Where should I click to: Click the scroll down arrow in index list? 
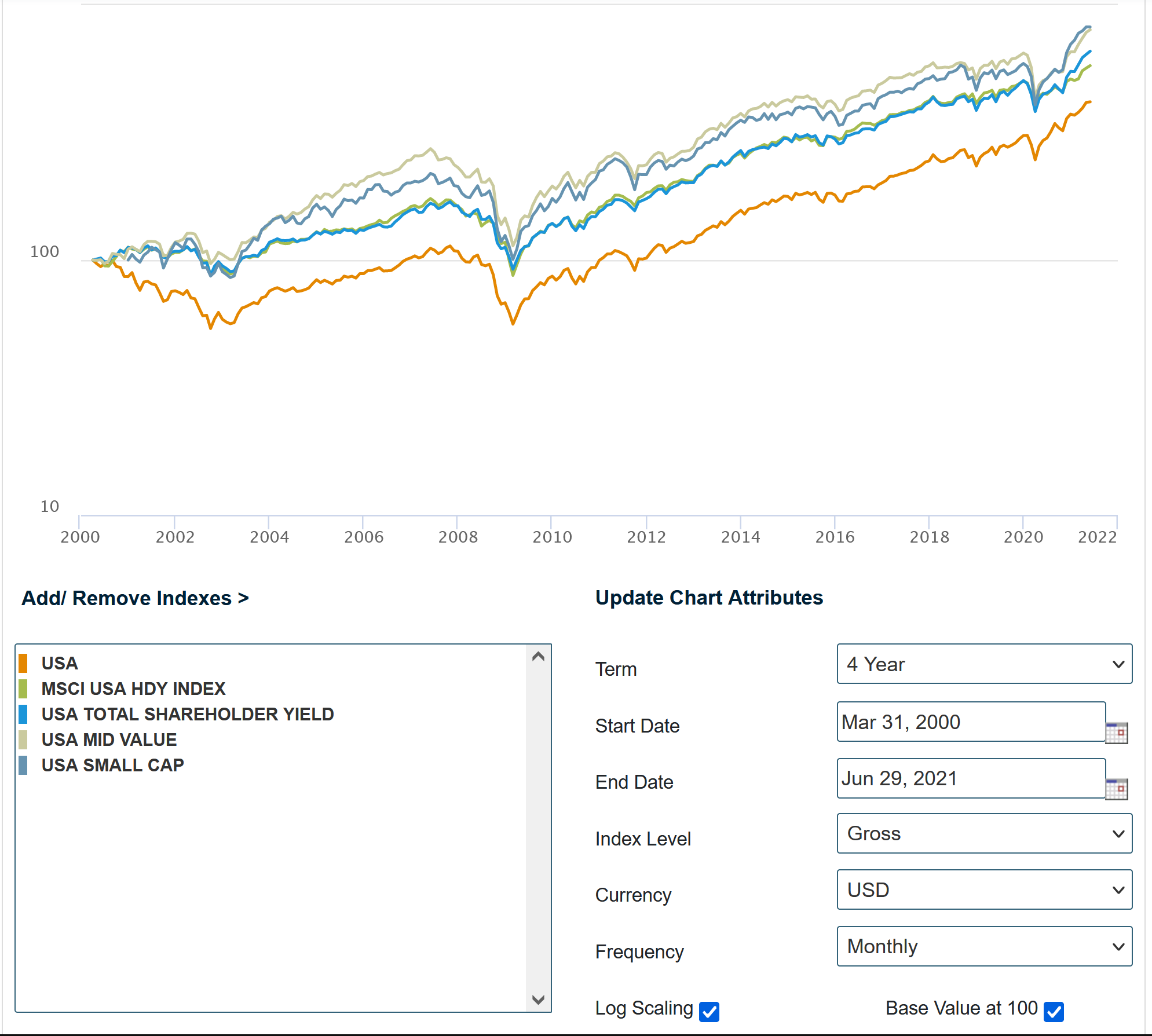point(538,1000)
